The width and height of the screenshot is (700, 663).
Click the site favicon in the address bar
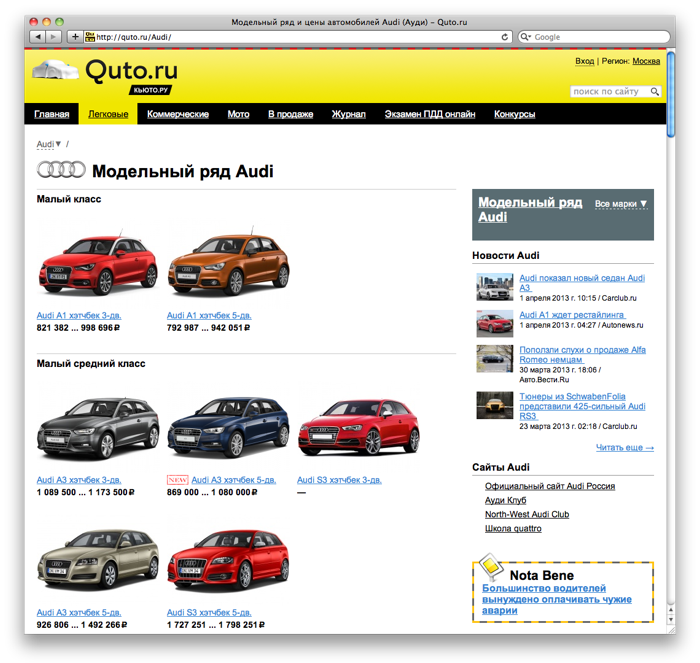90,37
